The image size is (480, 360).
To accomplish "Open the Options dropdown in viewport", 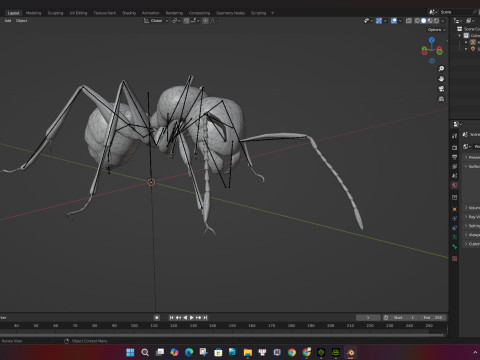I will 436,30.
